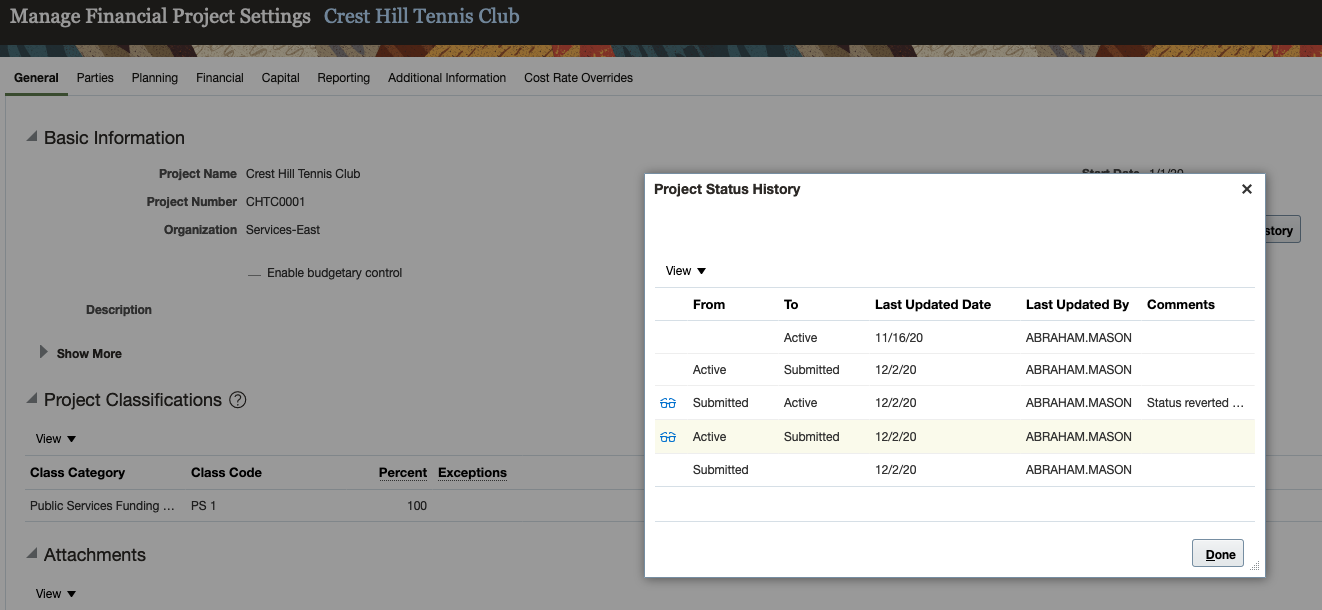Click Last Updated Date column header
This screenshot has width=1322, height=610.
[933, 305]
